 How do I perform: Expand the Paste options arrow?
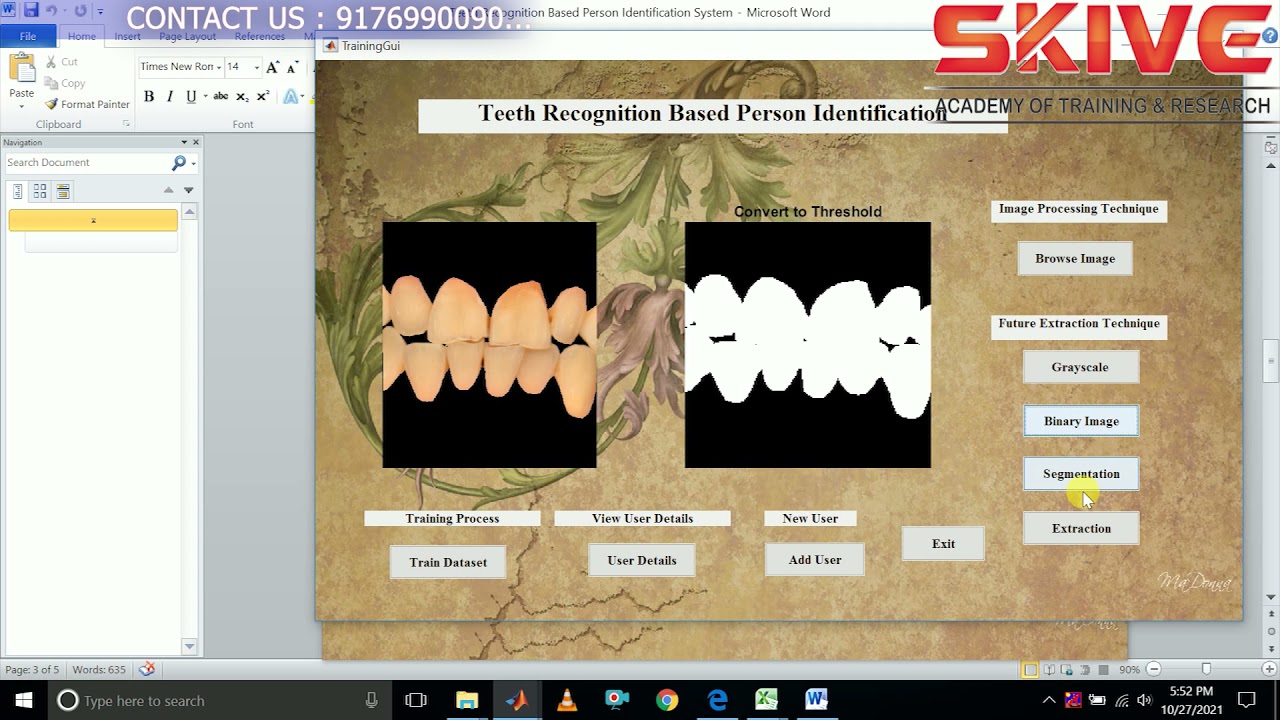click(21, 105)
